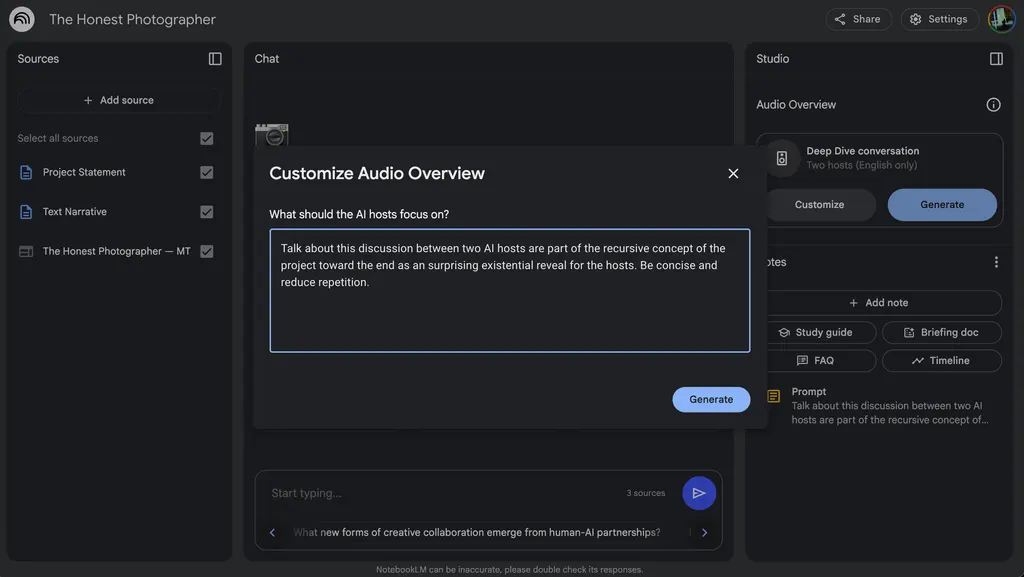Toggle the Select all sources checkbox
This screenshot has width=1024, height=577.
[206, 138]
